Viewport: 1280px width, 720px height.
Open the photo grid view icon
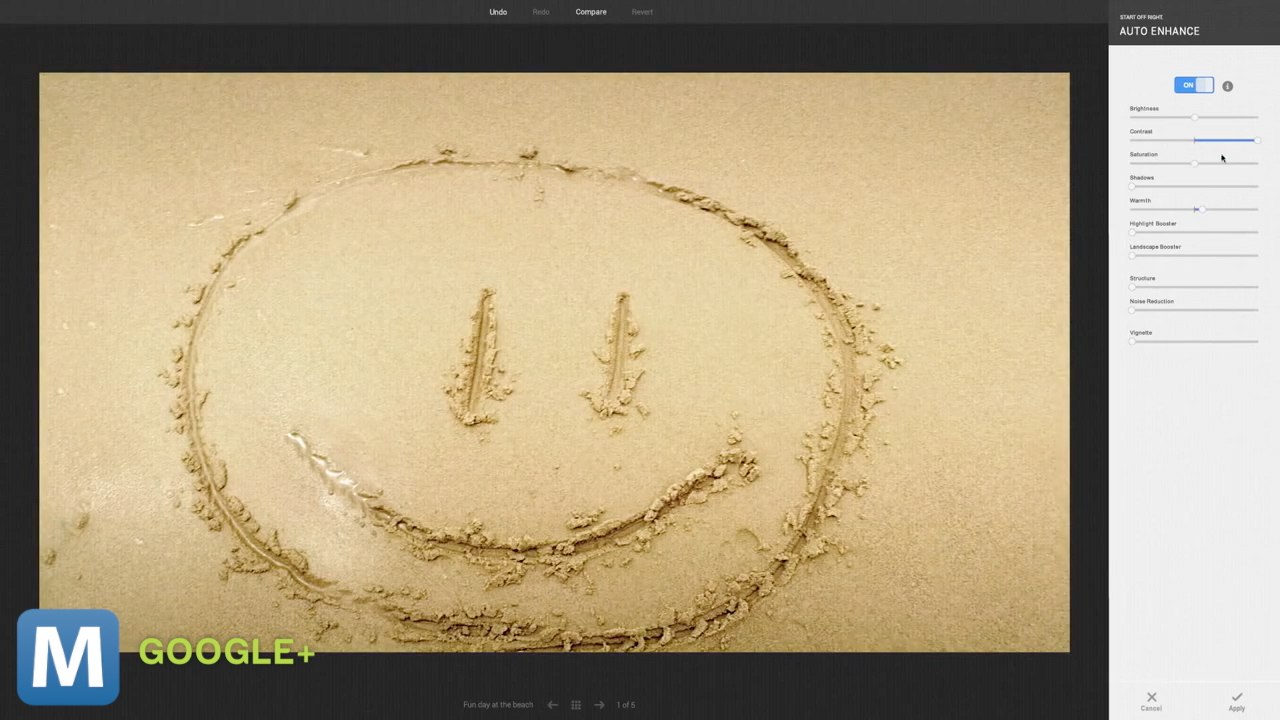(x=576, y=705)
